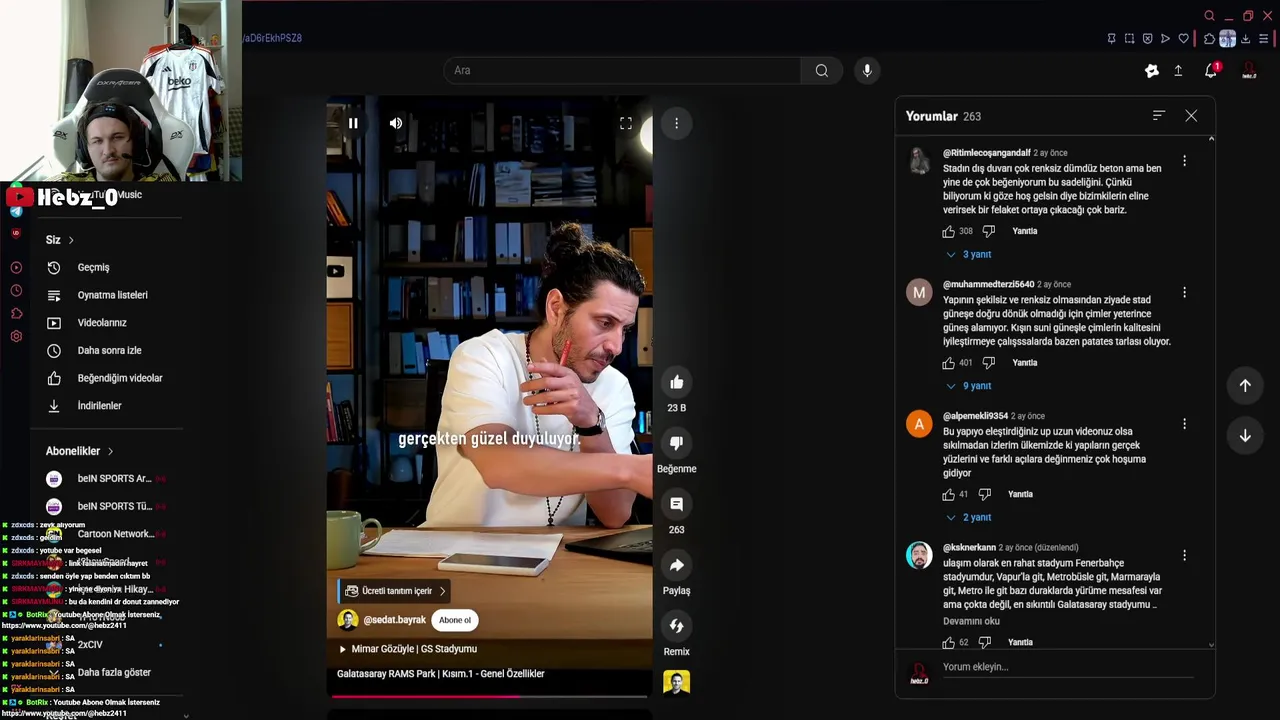
Task: Open settings gear in Opera sidebar
Action: tap(16, 337)
